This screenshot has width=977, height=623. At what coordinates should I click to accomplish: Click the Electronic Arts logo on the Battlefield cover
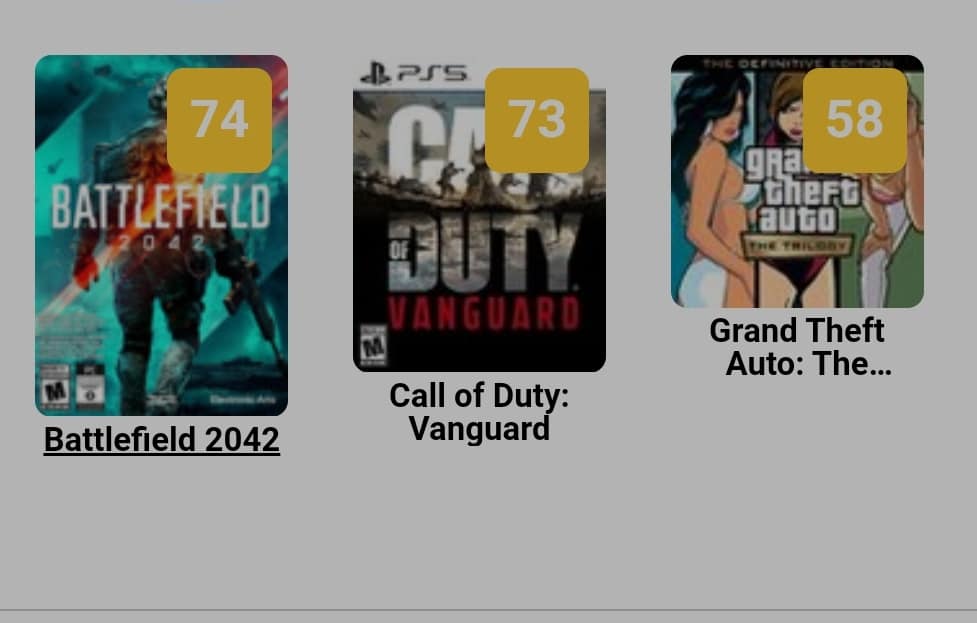tap(242, 400)
